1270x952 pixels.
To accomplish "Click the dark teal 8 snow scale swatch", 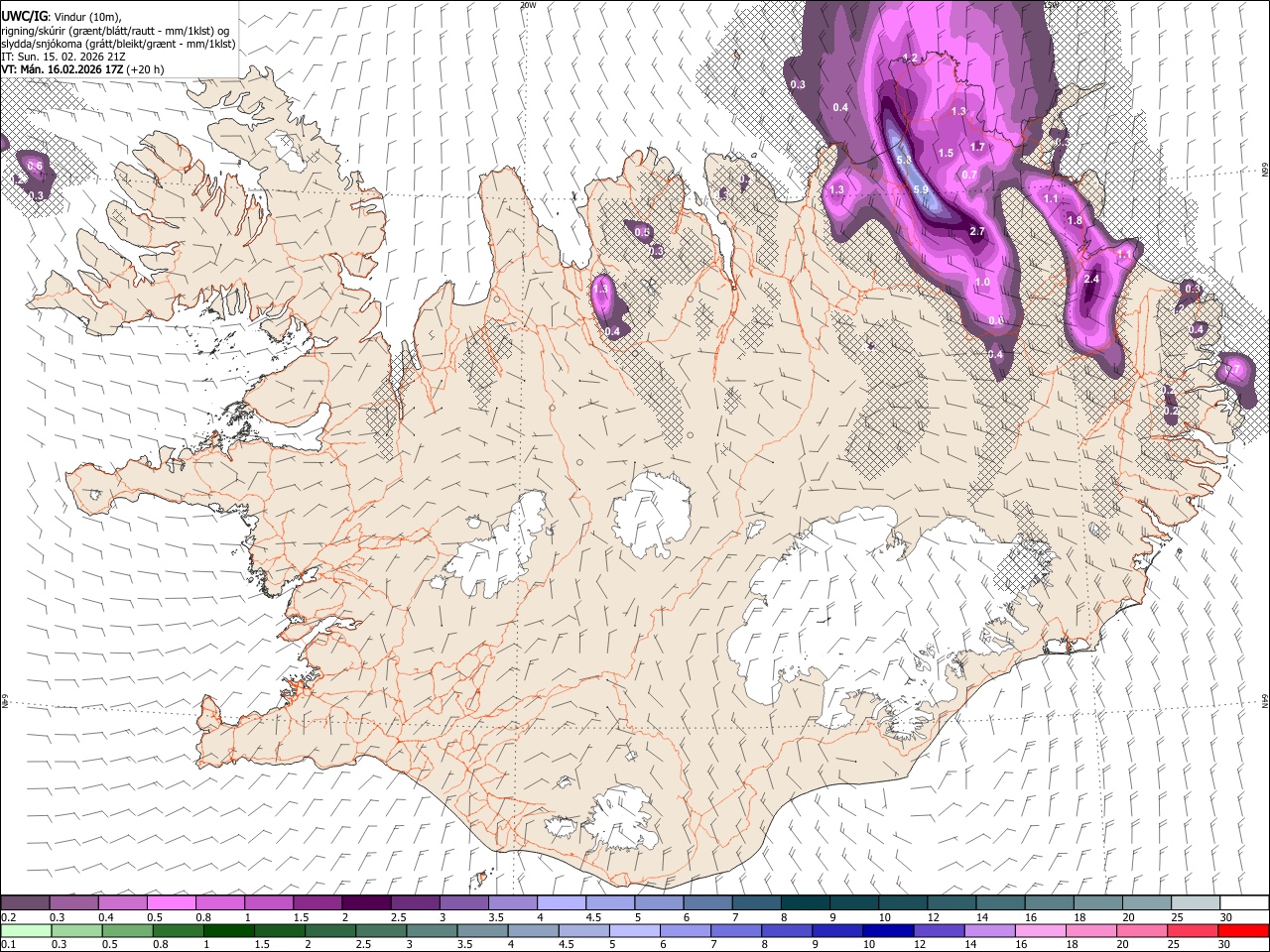I will [806, 902].
